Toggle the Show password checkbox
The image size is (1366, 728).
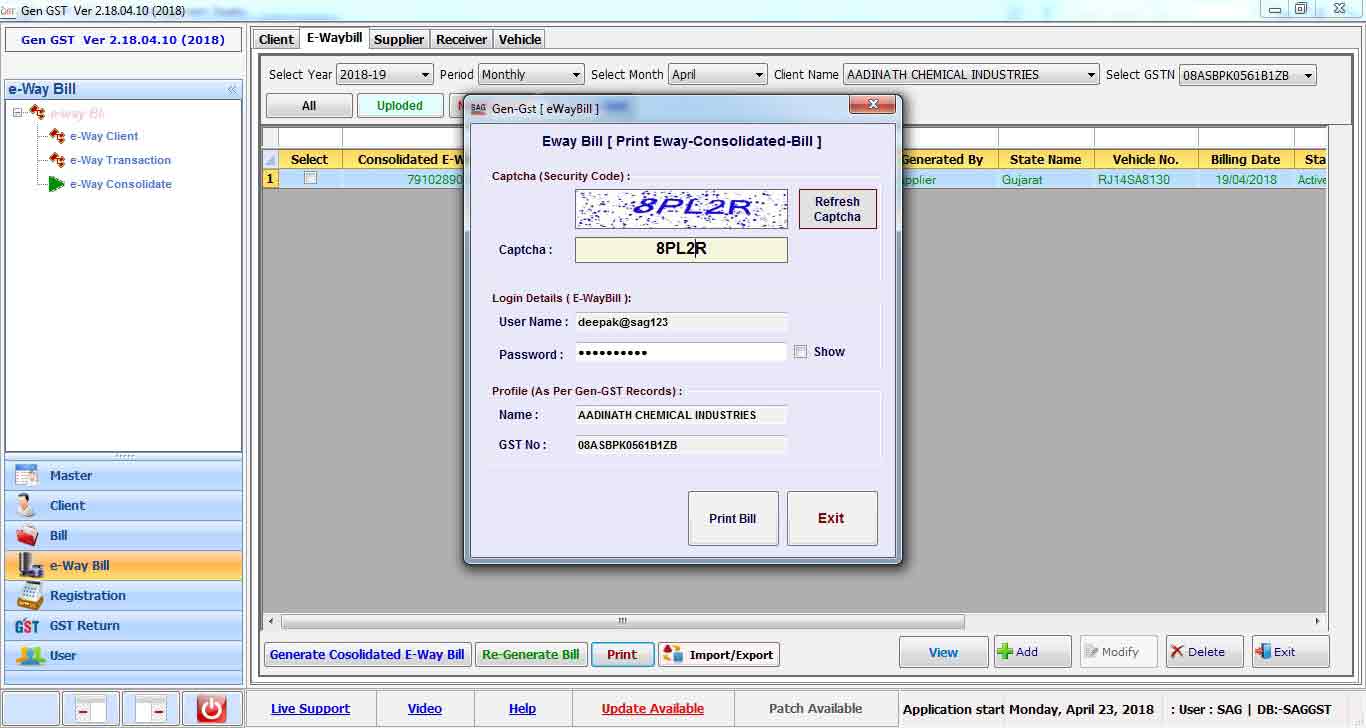coord(800,352)
